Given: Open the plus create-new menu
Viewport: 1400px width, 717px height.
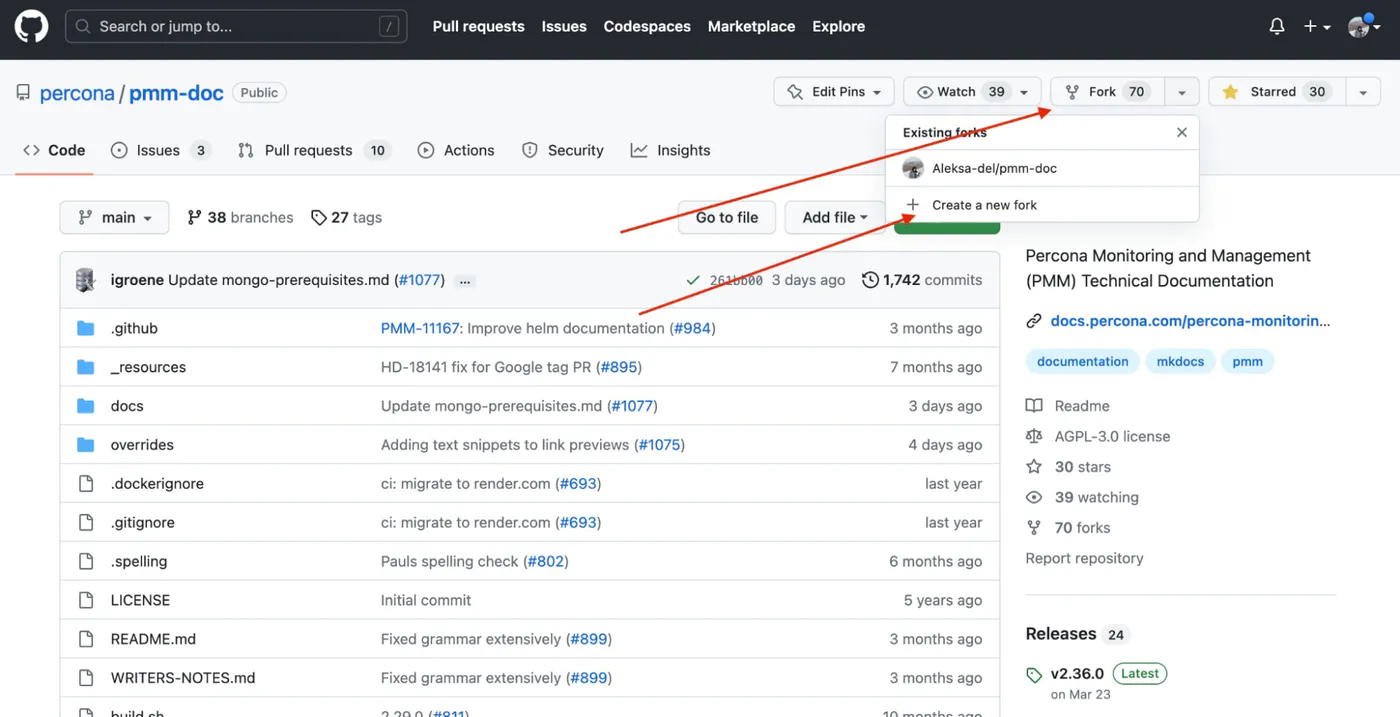Looking at the screenshot, I should pyautogui.click(x=1317, y=27).
